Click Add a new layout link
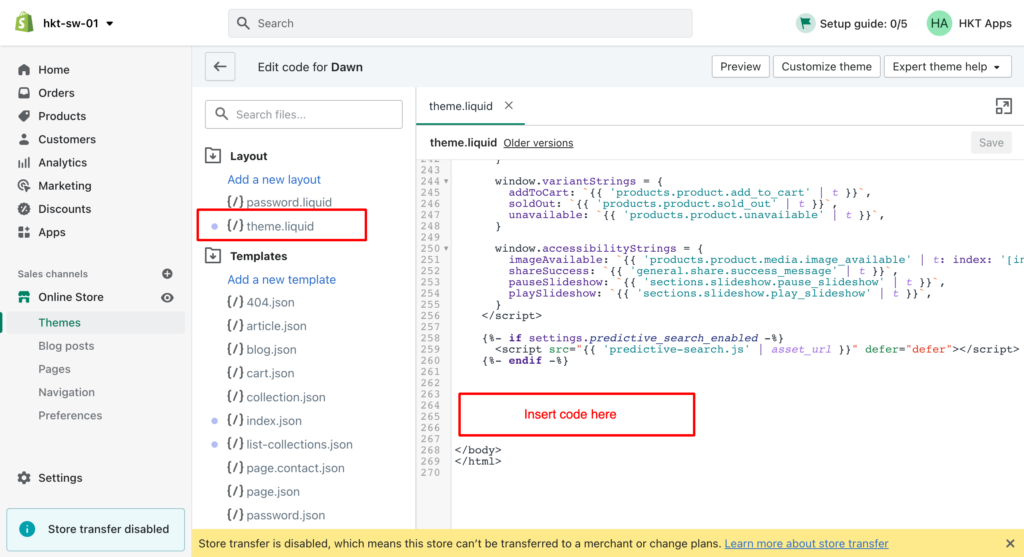This screenshot has width=1024, height=557. 274,180
